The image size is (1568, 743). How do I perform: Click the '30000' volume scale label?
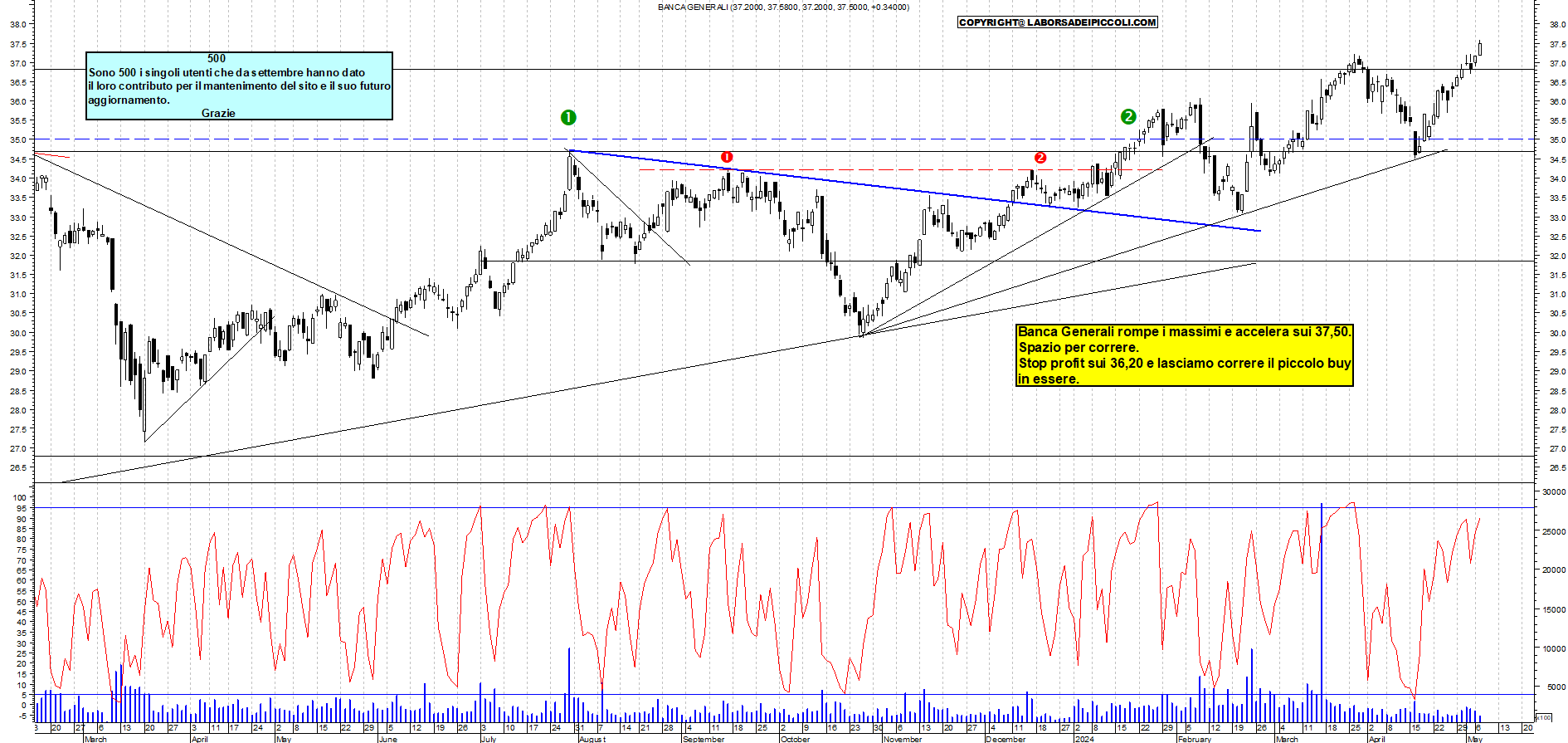click(x=1554, y=492)
